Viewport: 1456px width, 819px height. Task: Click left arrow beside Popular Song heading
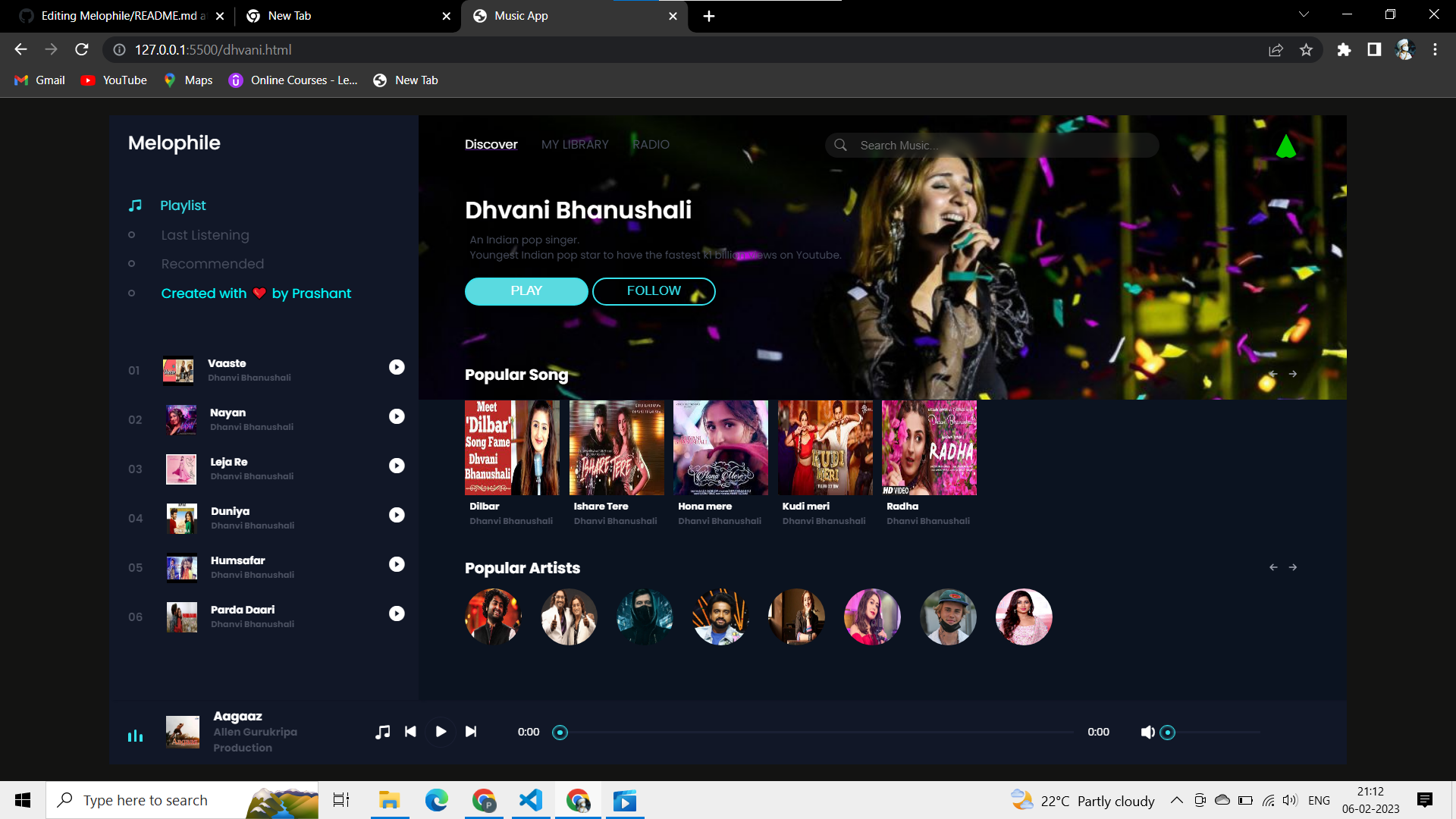pyautogui.click(x=1272, y=374)
